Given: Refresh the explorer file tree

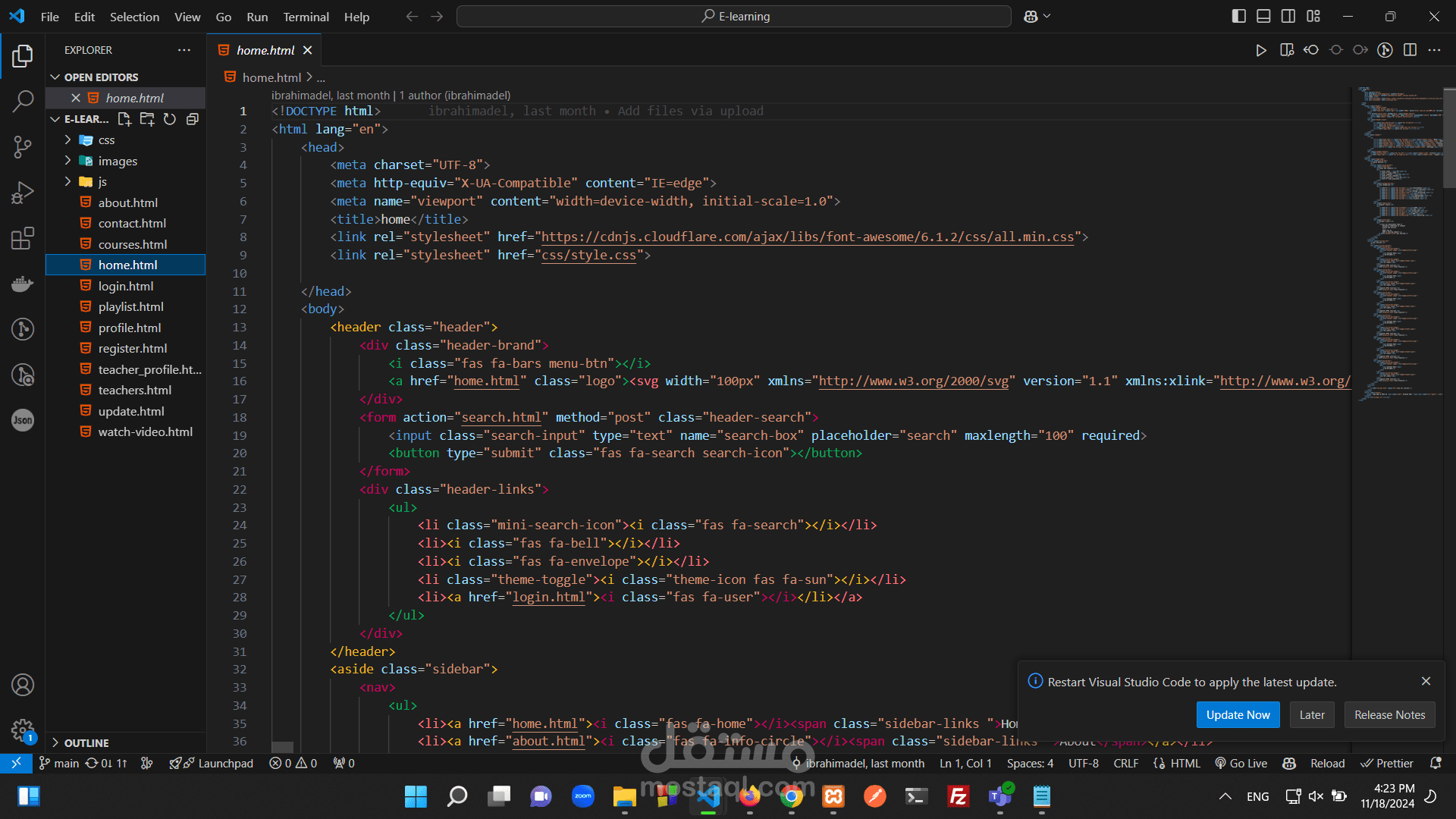Looking at the screenshot, I should point(170,119).
